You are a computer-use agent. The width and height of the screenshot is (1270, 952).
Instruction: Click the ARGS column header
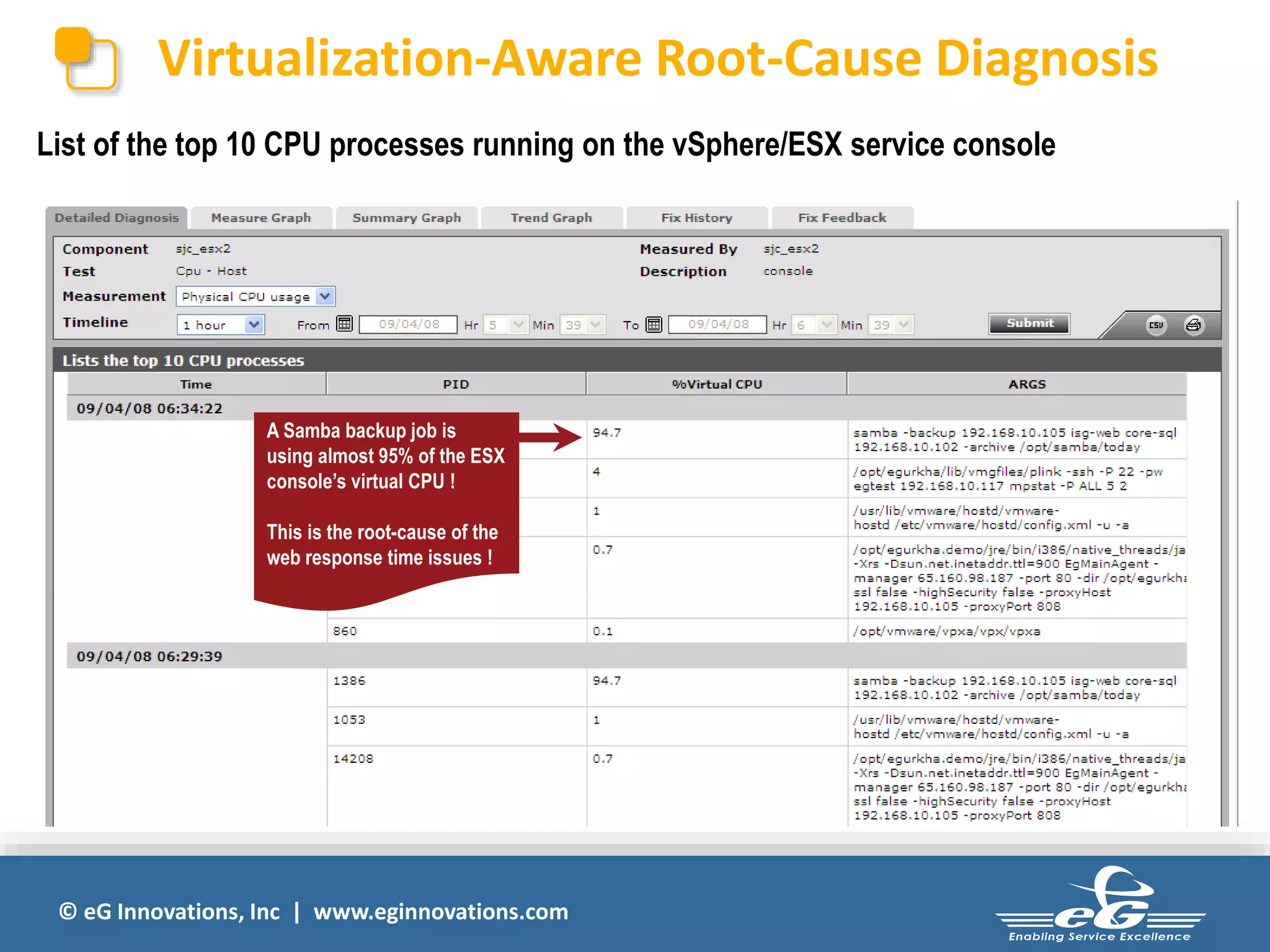point(1017,384)
